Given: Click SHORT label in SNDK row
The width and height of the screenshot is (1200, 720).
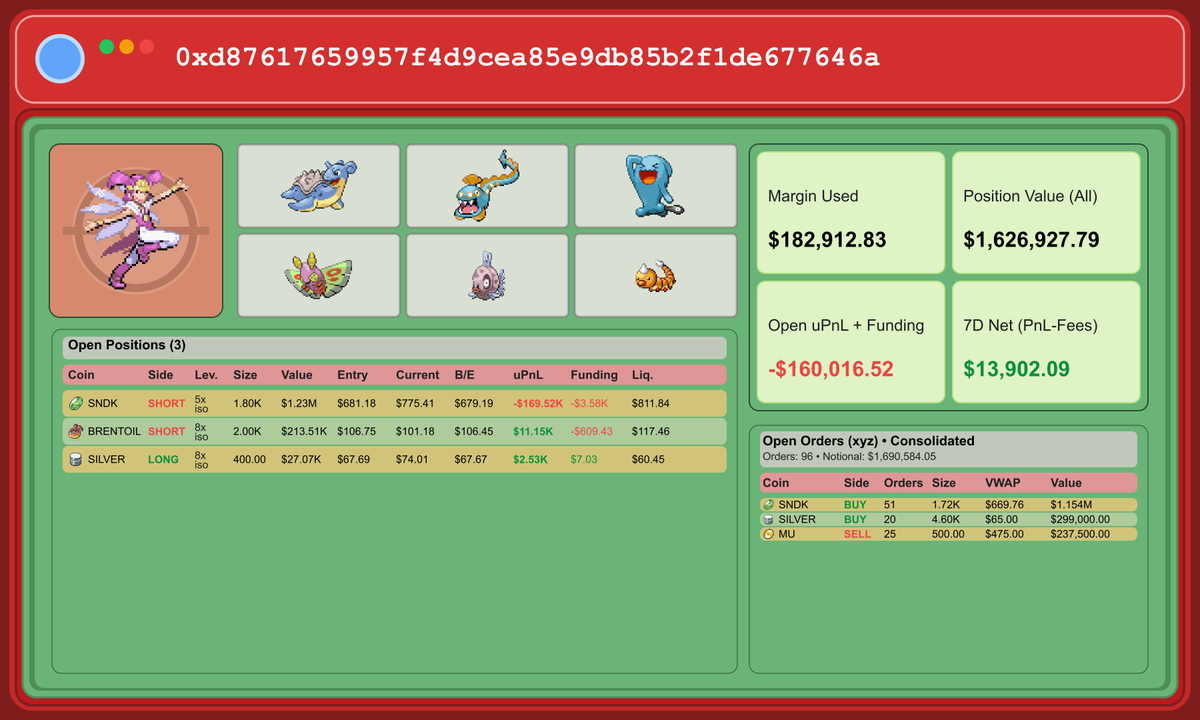Looking at the screenshot, I should [166, 403].
